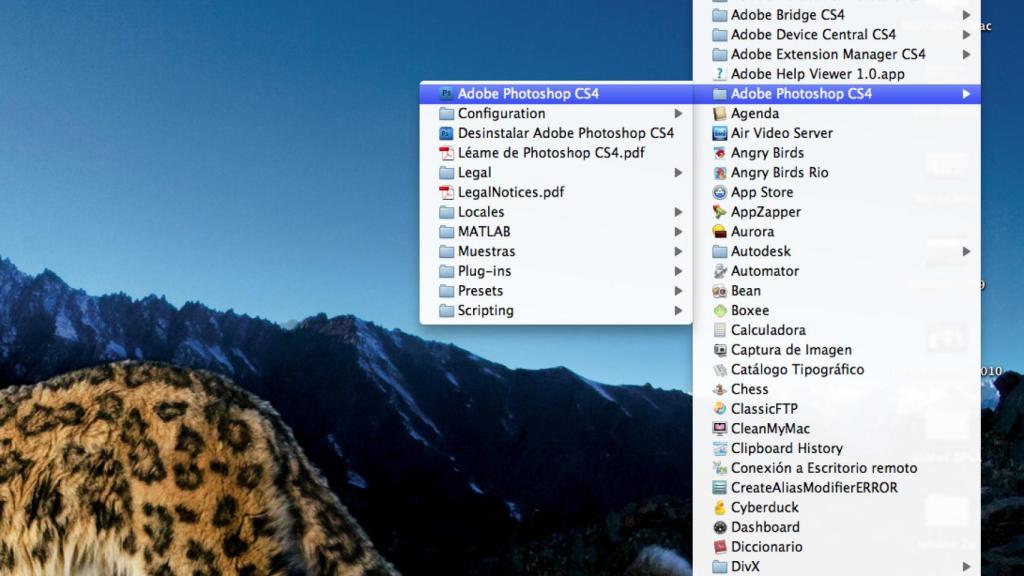Click the Photoshop CS4 application icon in submenu

(x=446, y=94)
